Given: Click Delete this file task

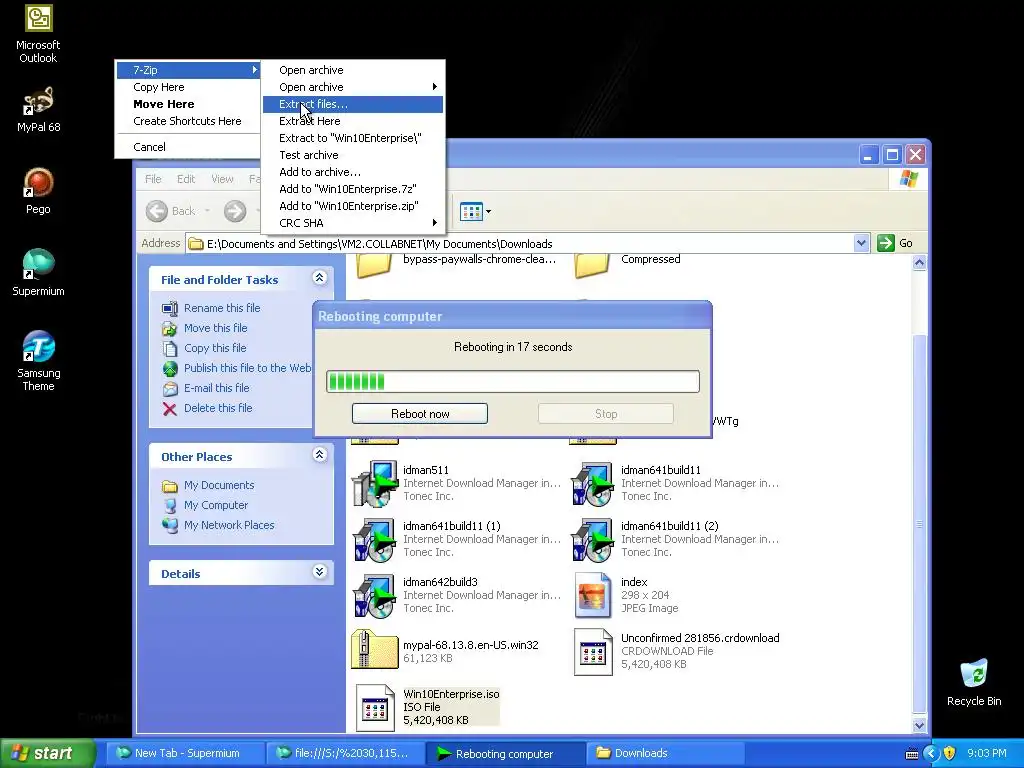Looking at the screenshot, I should pos(217,408).
